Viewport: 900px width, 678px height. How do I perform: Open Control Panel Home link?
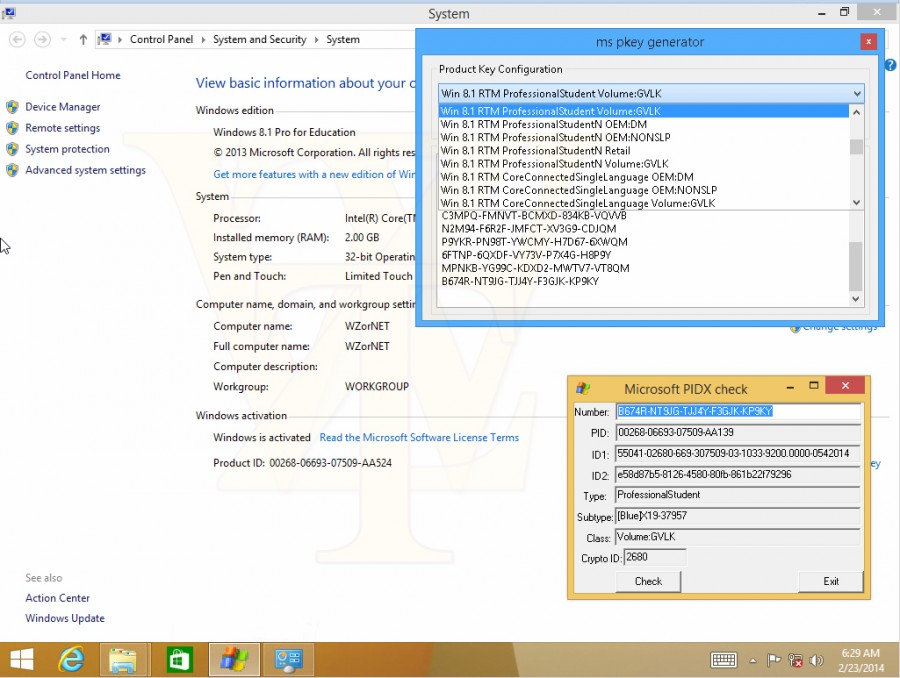click(x=73, y=75)
